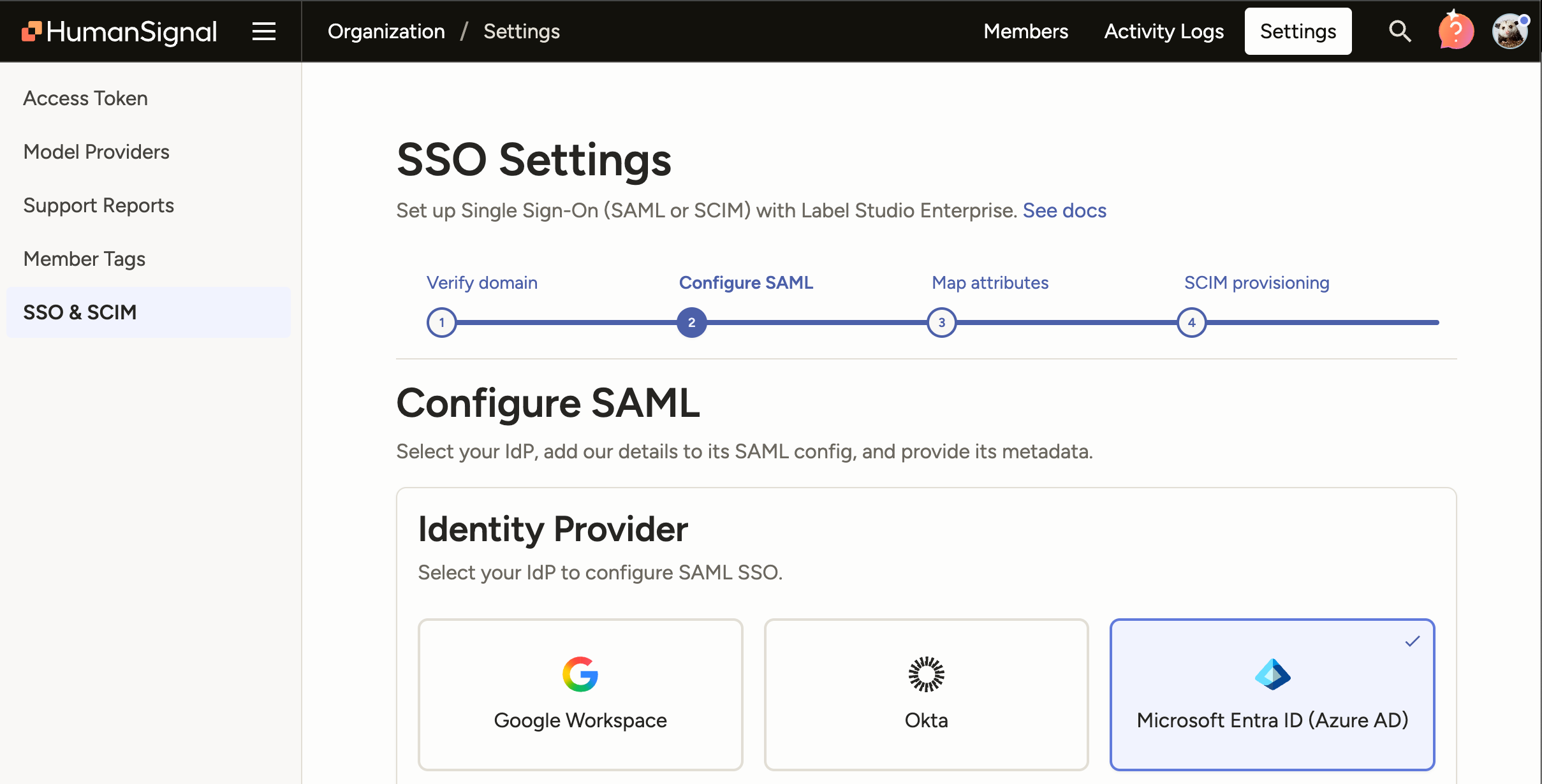Open the See docs link

[1064, 210]
